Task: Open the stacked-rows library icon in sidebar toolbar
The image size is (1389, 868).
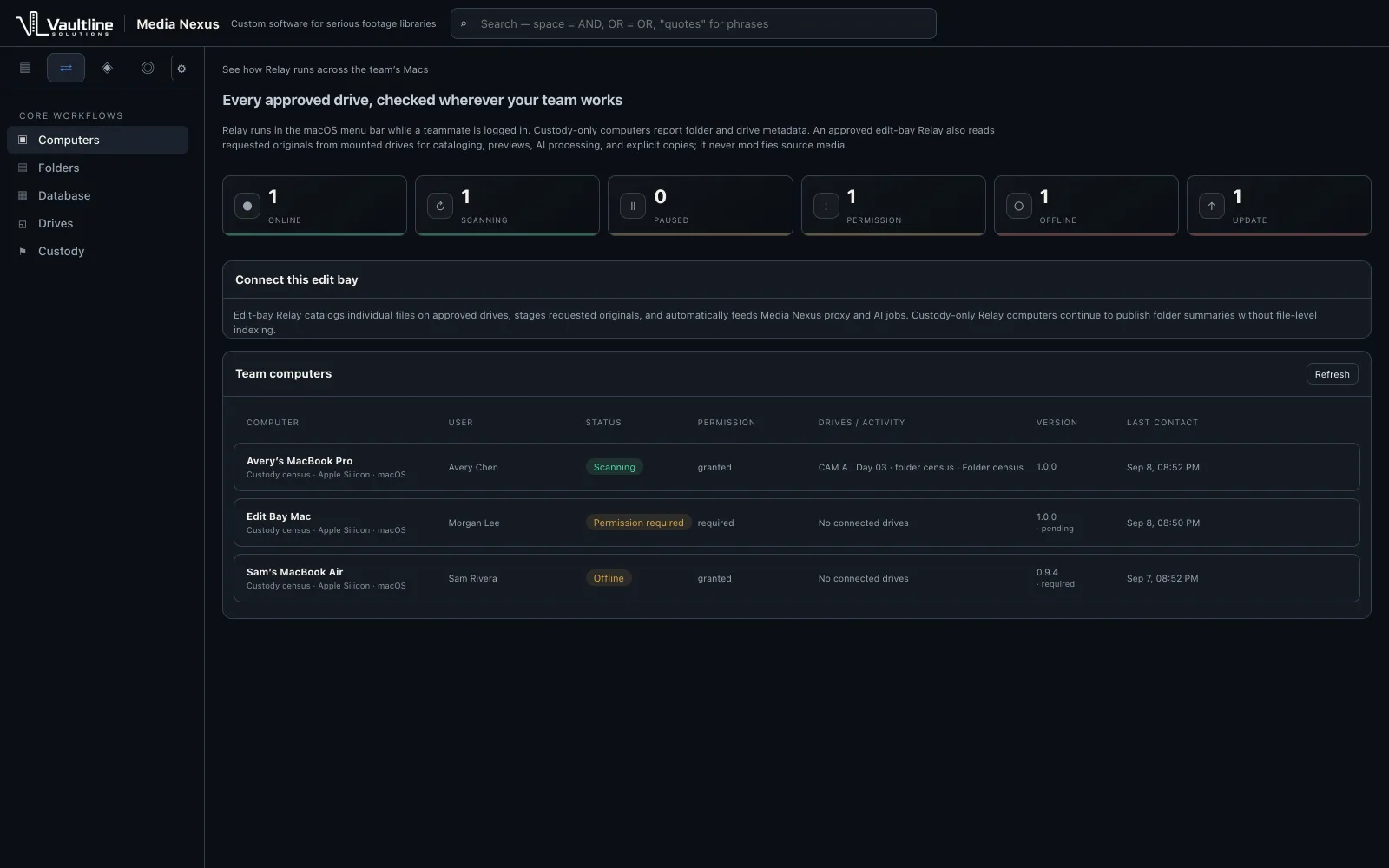Action: point(25,68)
